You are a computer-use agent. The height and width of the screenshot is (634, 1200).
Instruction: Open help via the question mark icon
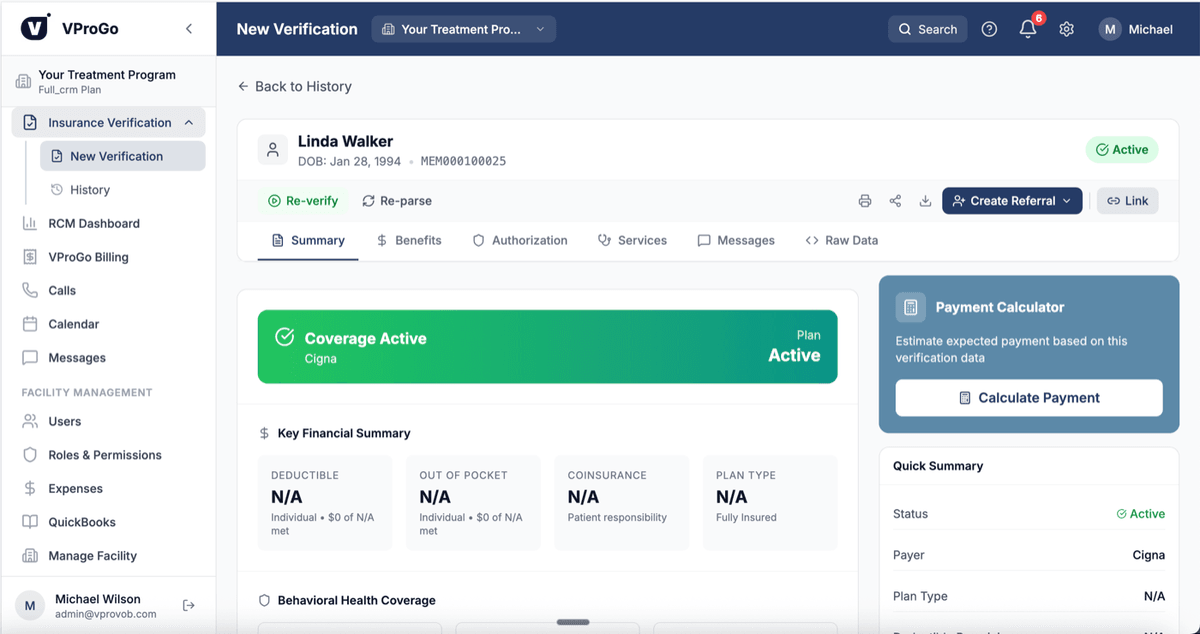[989, 29]
